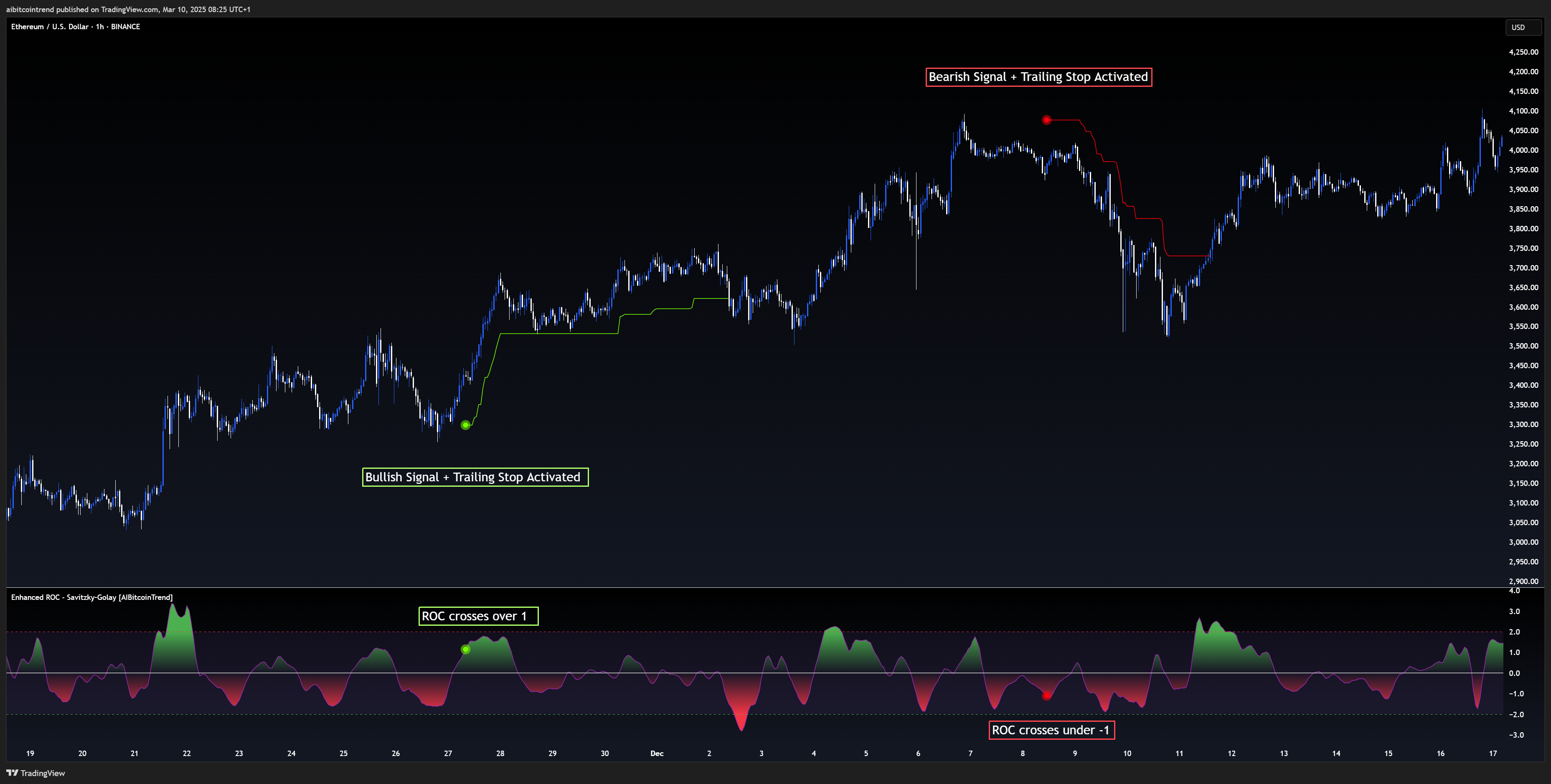The height and width of the screenshot is (784, 1551).
Task: Click the 4,000.00 price axis label
Action: click(1523, 150)
